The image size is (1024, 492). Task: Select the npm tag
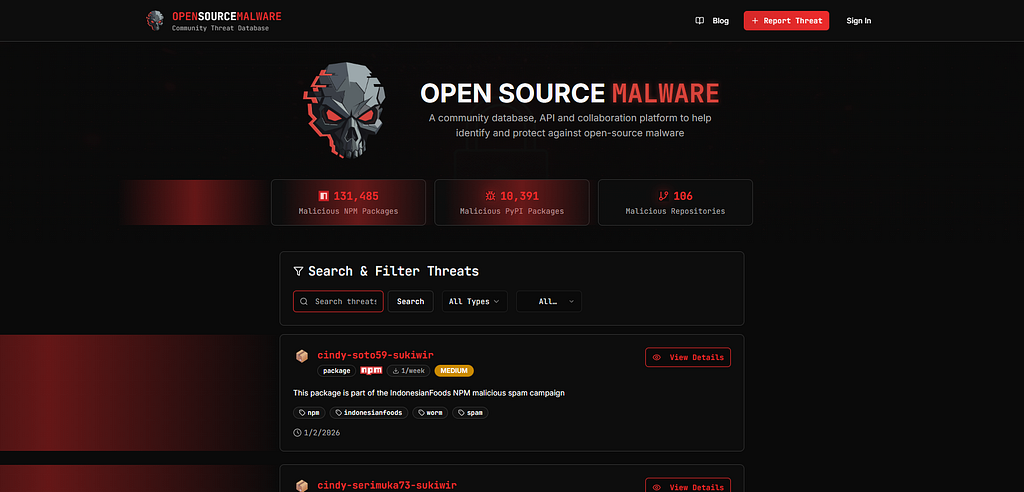[310, 413]
